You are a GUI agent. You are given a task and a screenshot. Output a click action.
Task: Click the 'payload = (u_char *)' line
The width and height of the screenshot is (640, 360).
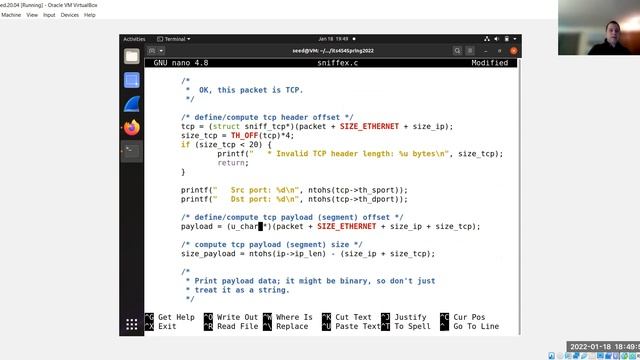[x=331, y=226]
